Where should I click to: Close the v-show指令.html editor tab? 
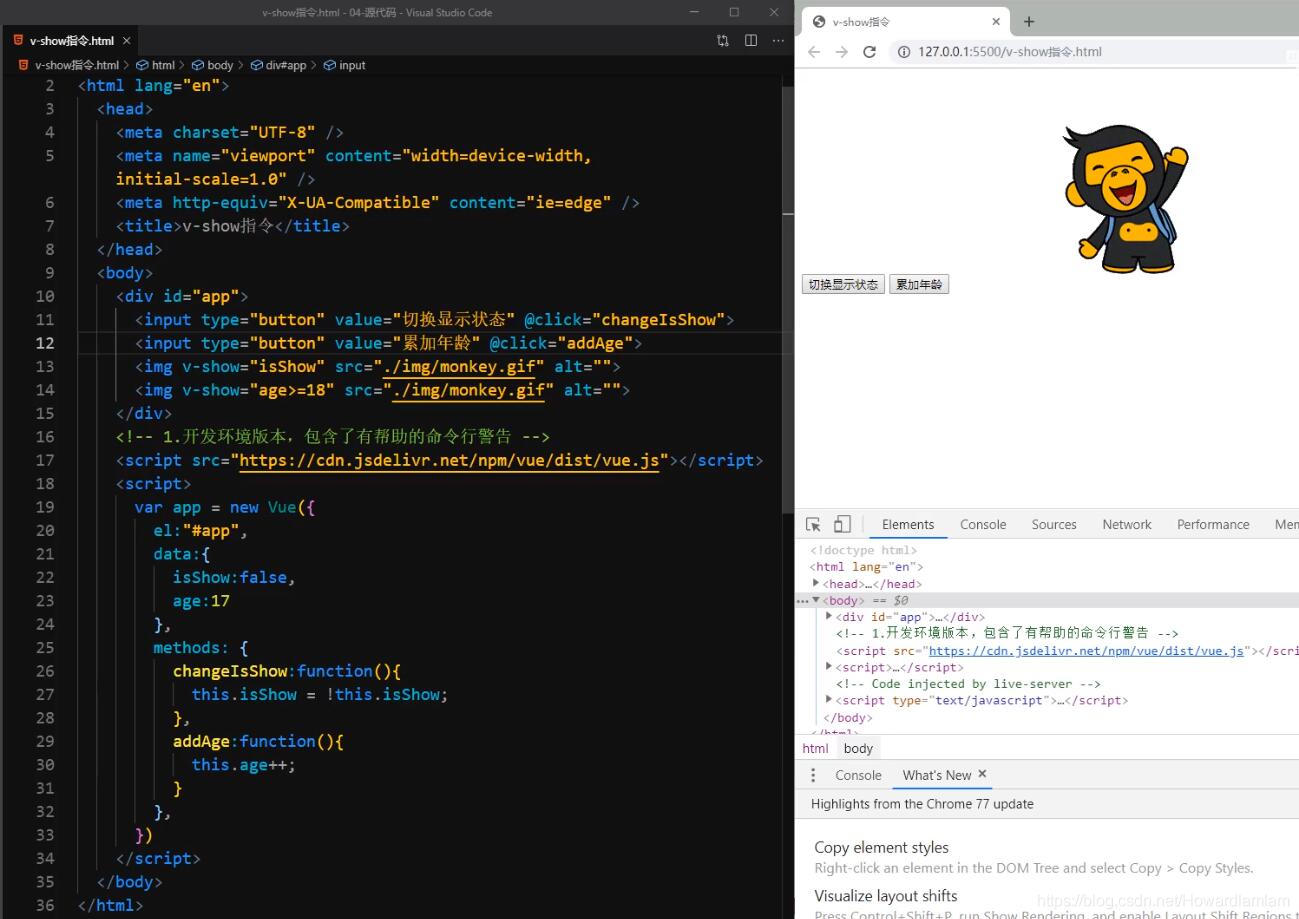126,41
